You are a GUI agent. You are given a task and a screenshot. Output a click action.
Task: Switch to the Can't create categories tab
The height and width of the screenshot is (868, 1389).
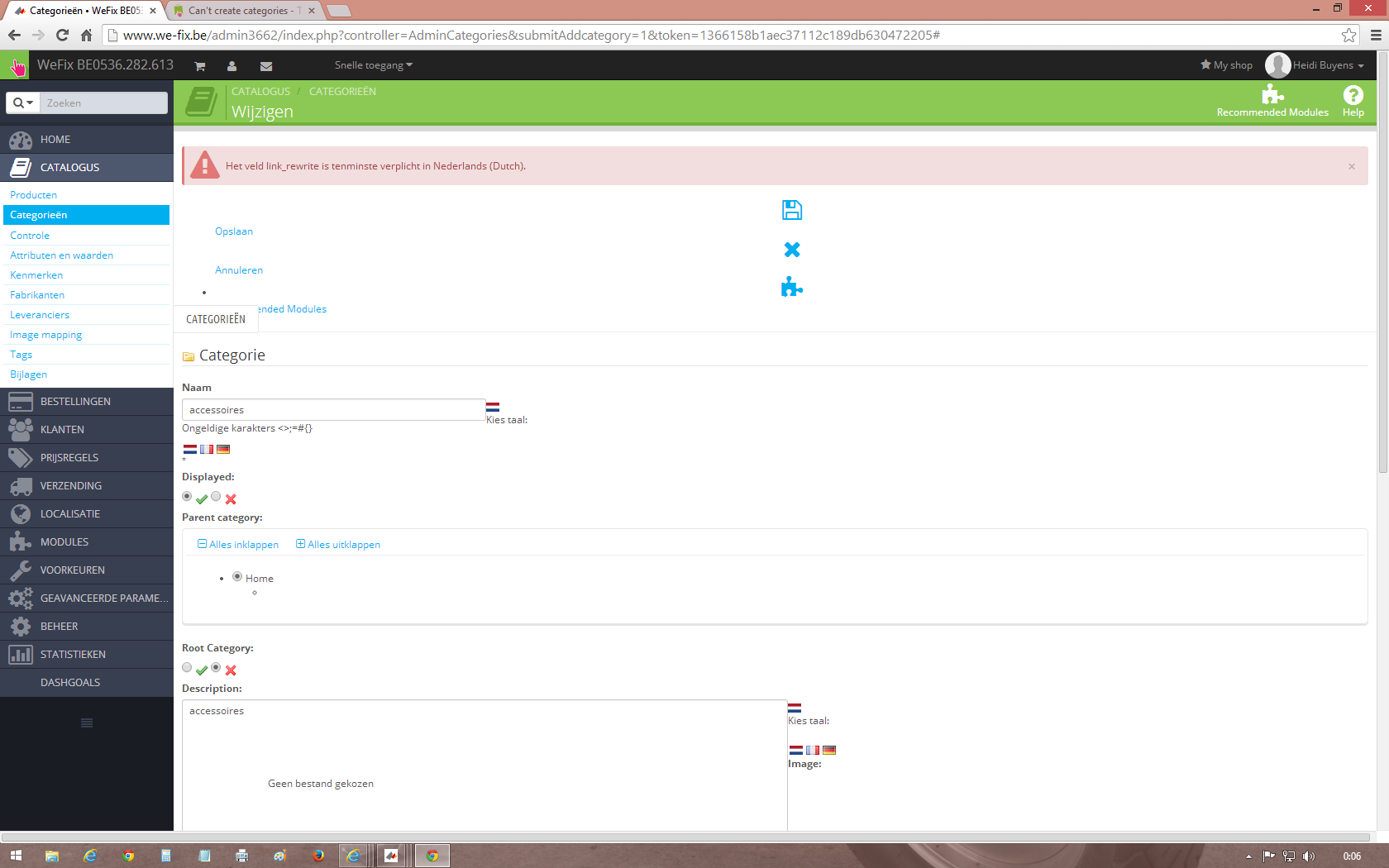click(244, 11)
